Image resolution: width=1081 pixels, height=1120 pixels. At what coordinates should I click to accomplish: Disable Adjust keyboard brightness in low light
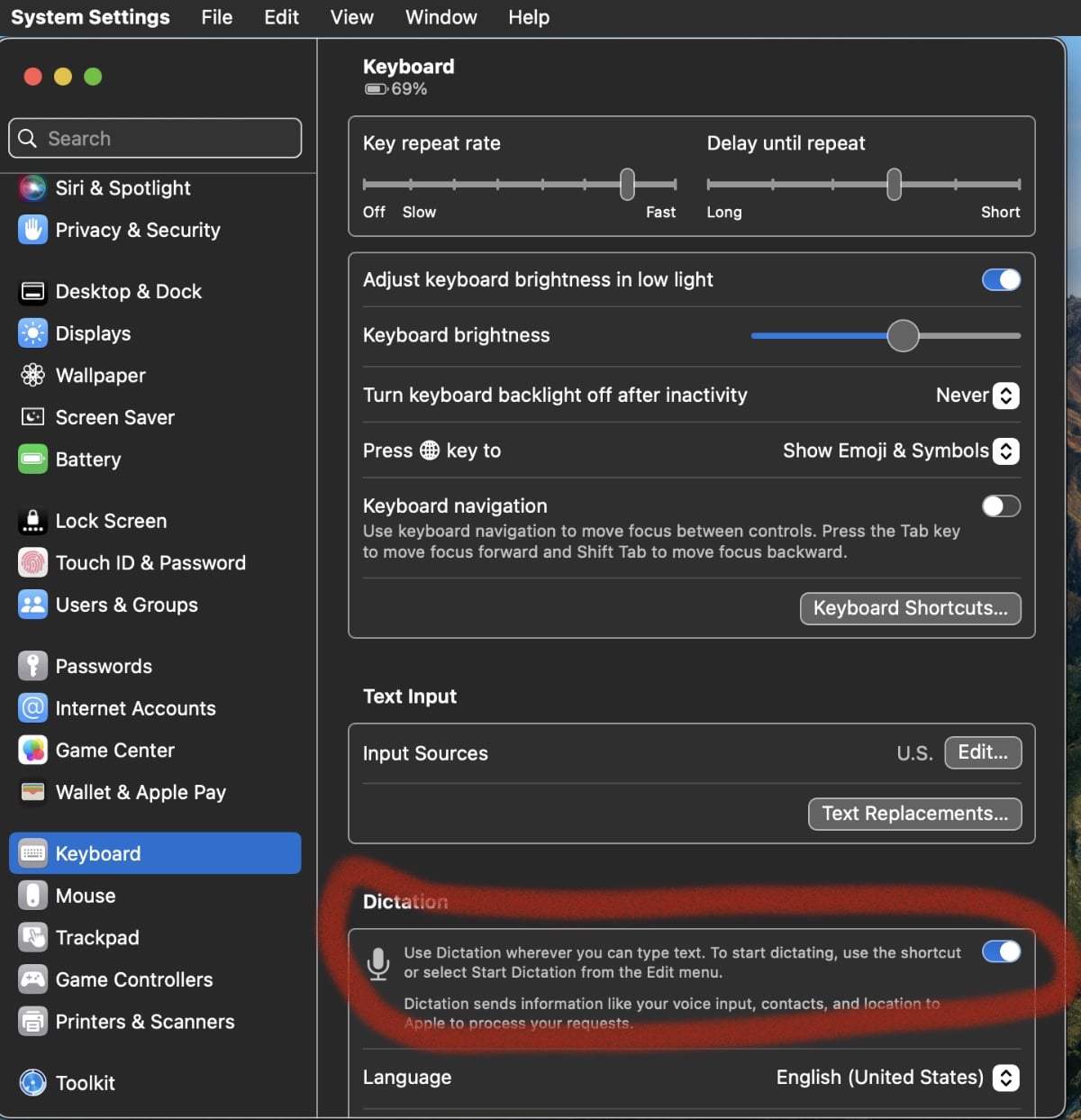pyautogui.click(x=1001, y=280)
